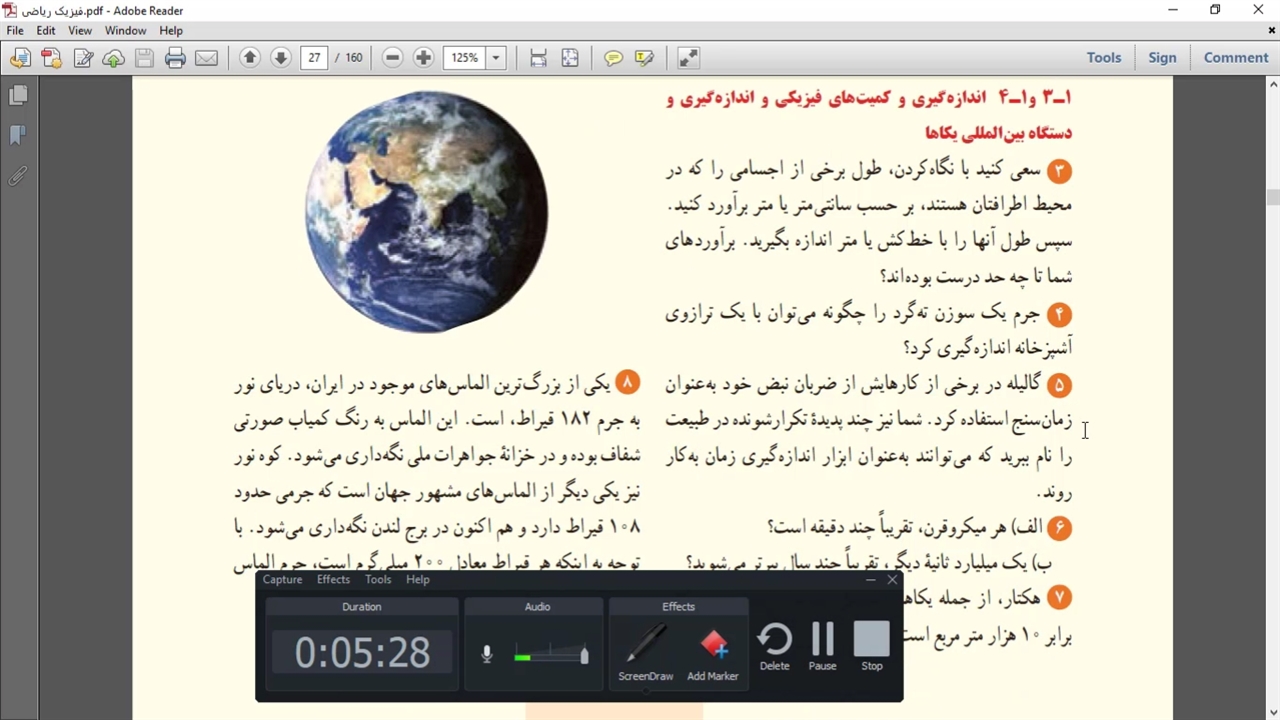Open the attachments paperclip panel
The width and height of the screenshot is (1280, 720).
point(18,176)
